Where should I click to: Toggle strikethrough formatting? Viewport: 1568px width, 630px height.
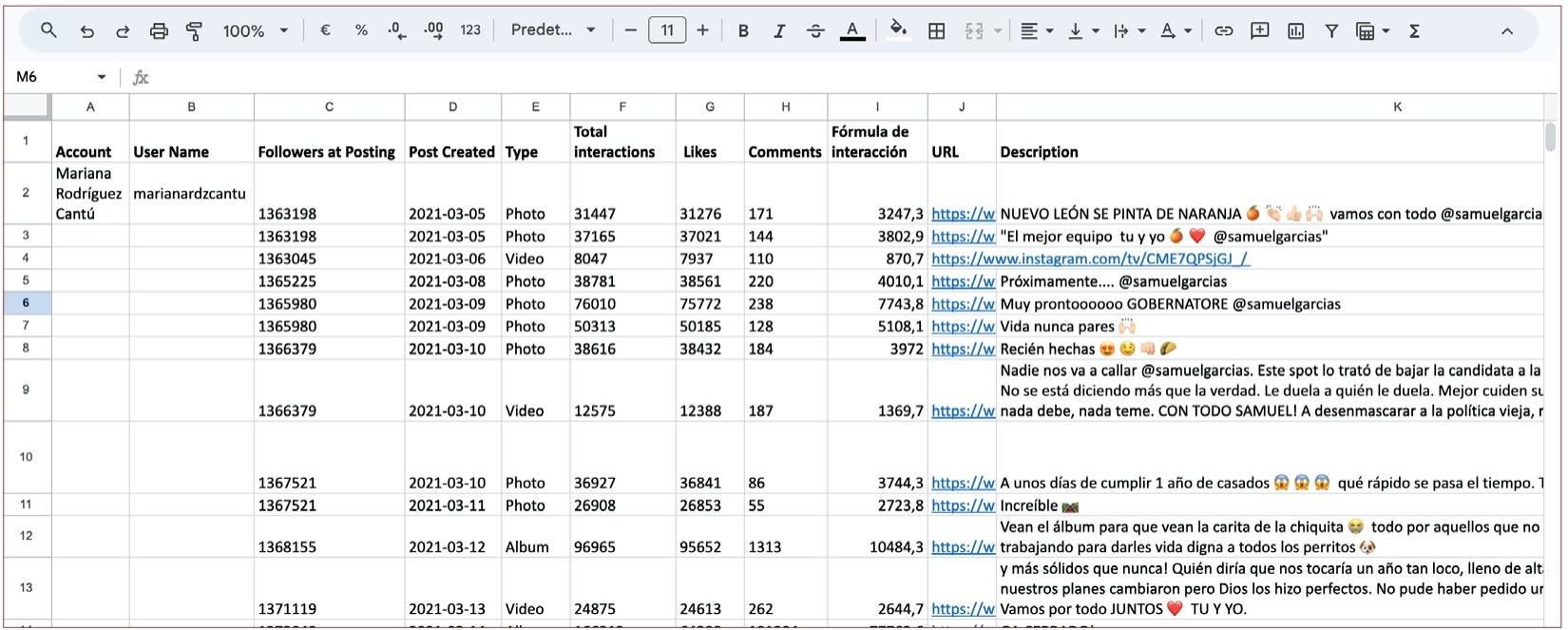coord(815,30)
